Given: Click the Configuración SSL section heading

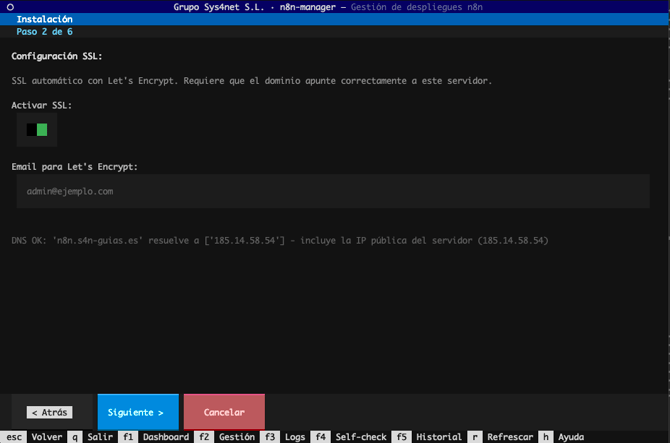Looking at the screenshot, I should coord(57,56).
